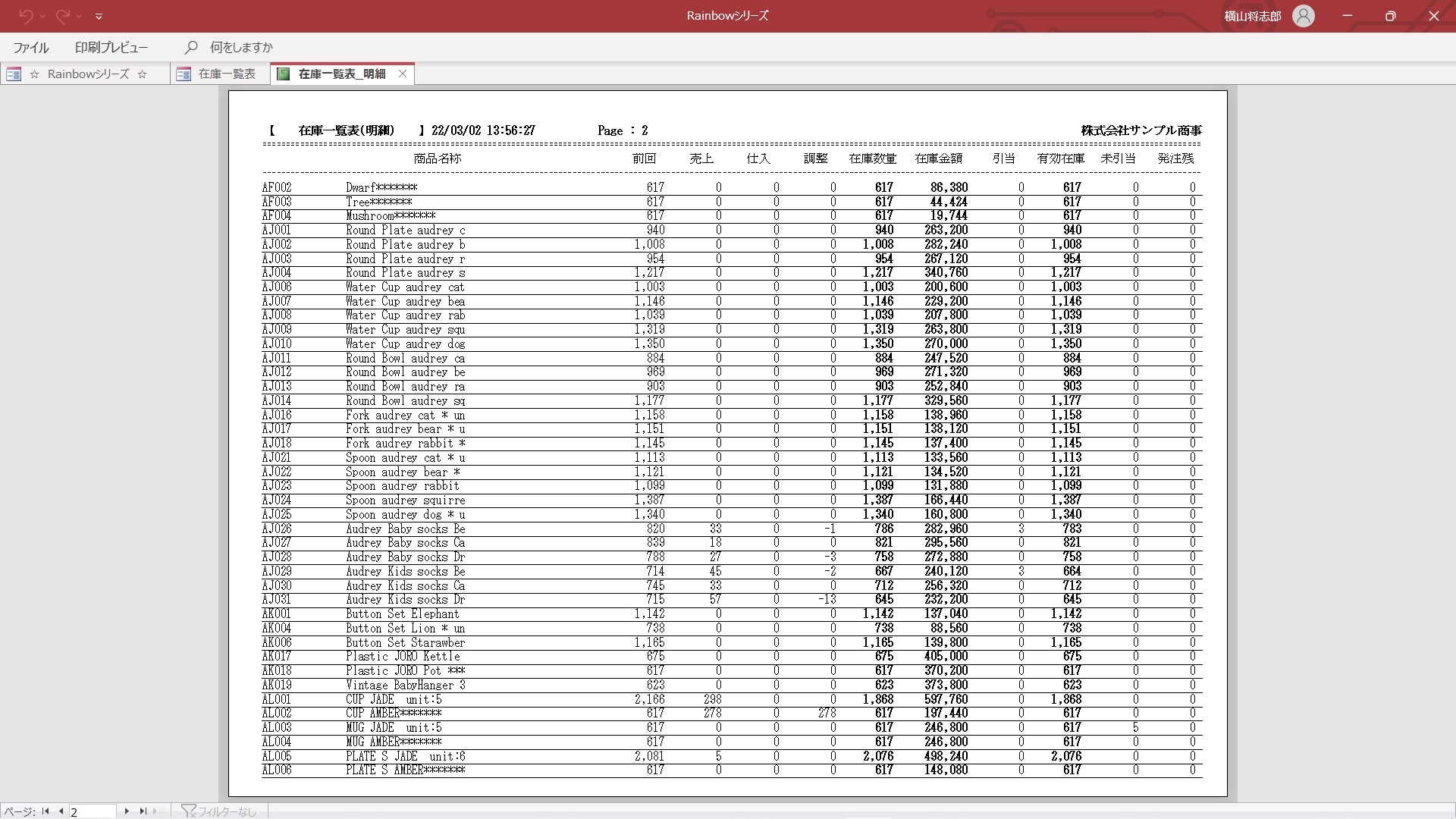Image resolution: width=1456 pixels, height=819 pixels.
Task: Open the 印刷プレビュー ribbon tab
Action: 111,47
